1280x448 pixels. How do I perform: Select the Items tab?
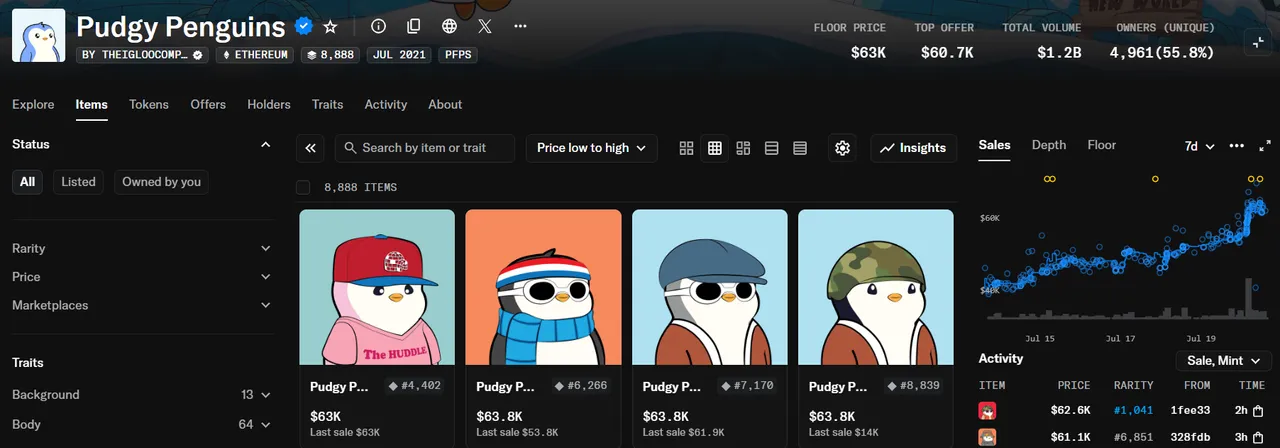[x=91, y=104]
